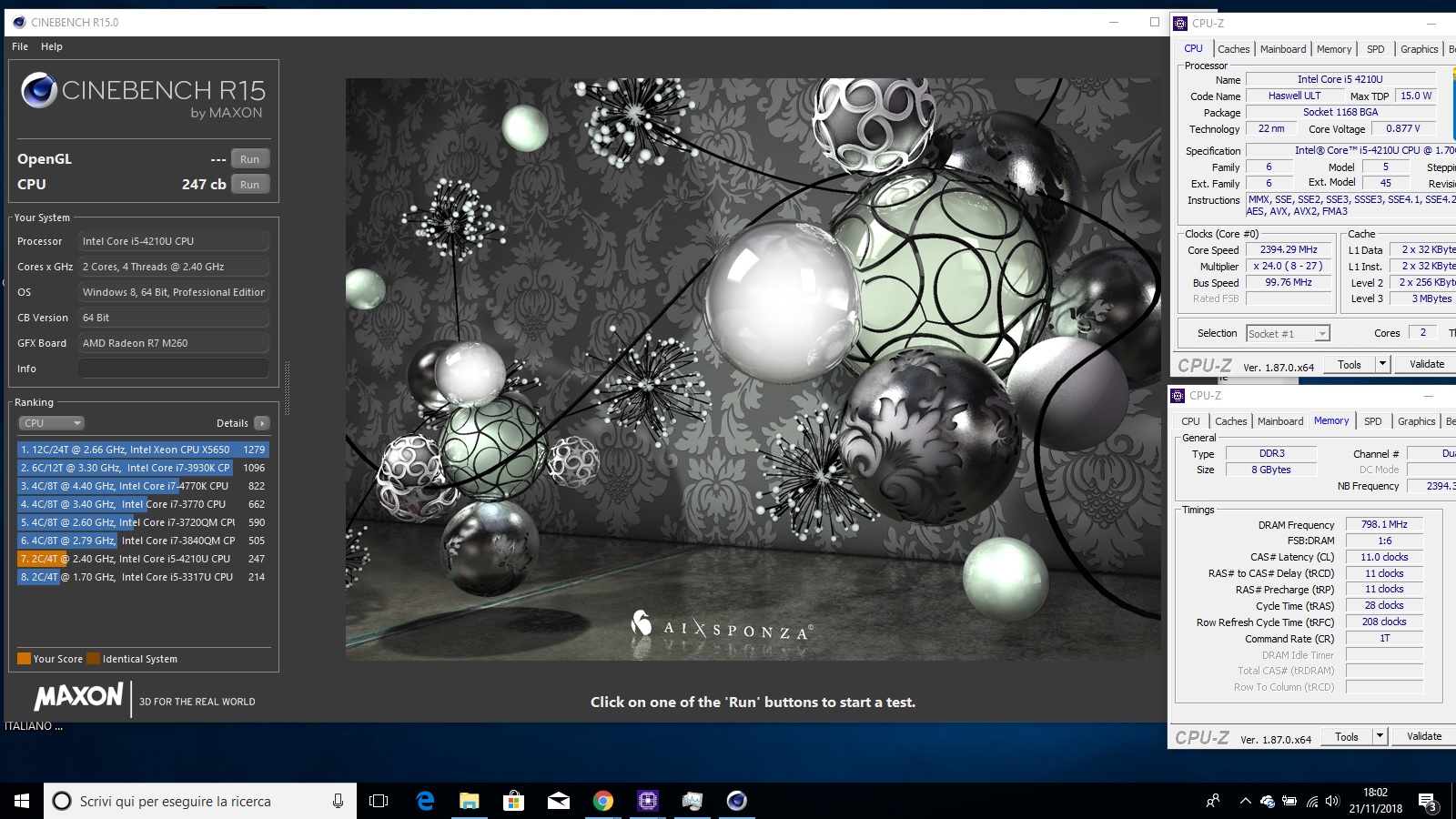
Task: Switch to Graphics tab in lower CPU-Z window
Action: tap(1417, 421)
